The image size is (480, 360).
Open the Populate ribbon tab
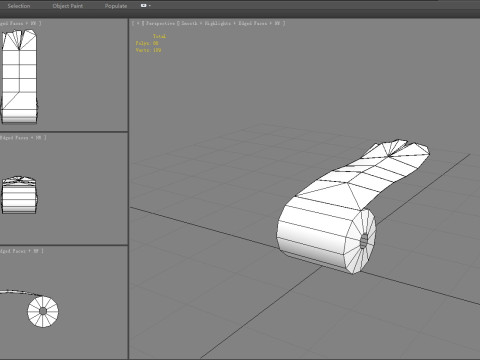(116, 6)
